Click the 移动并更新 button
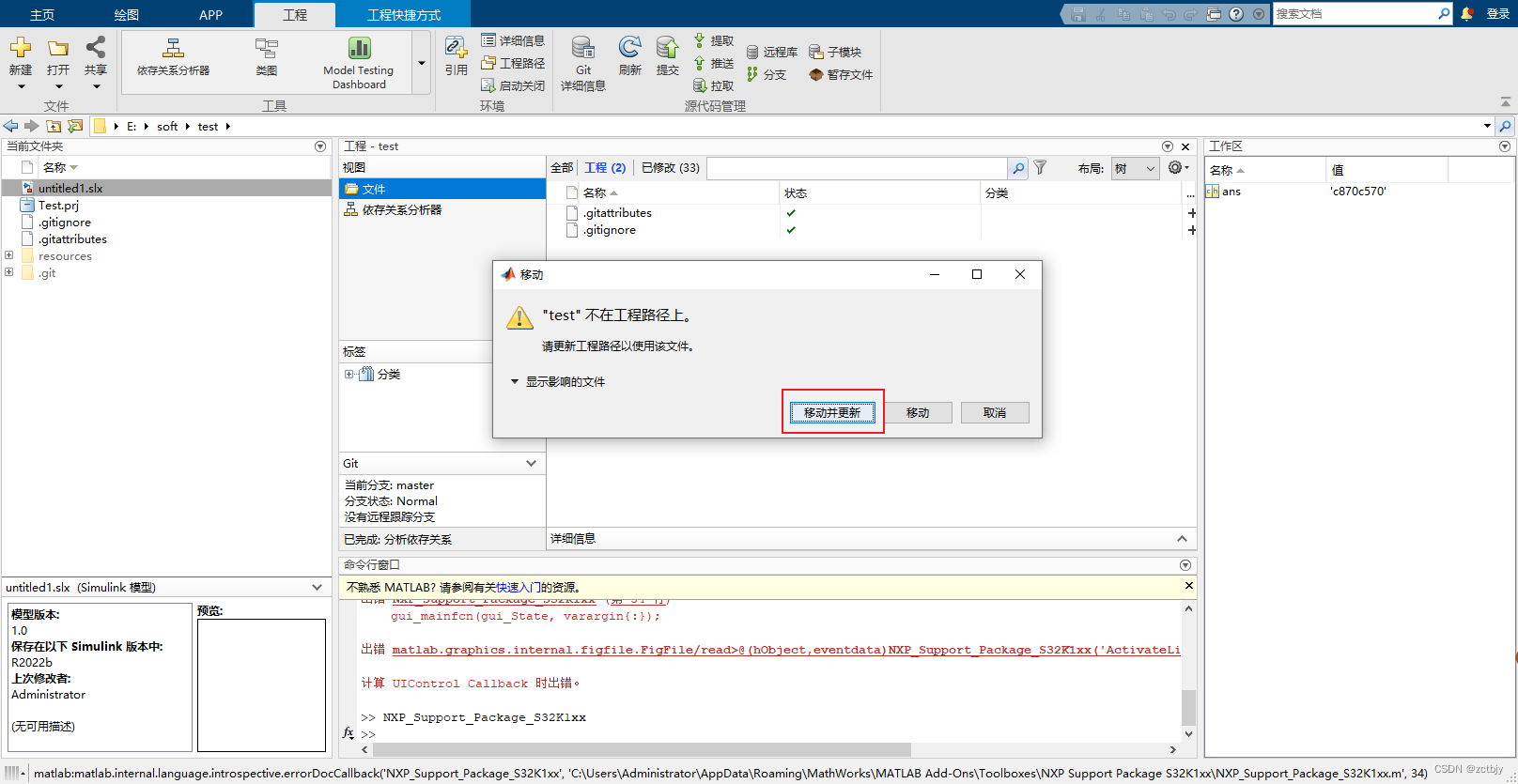 832,413
